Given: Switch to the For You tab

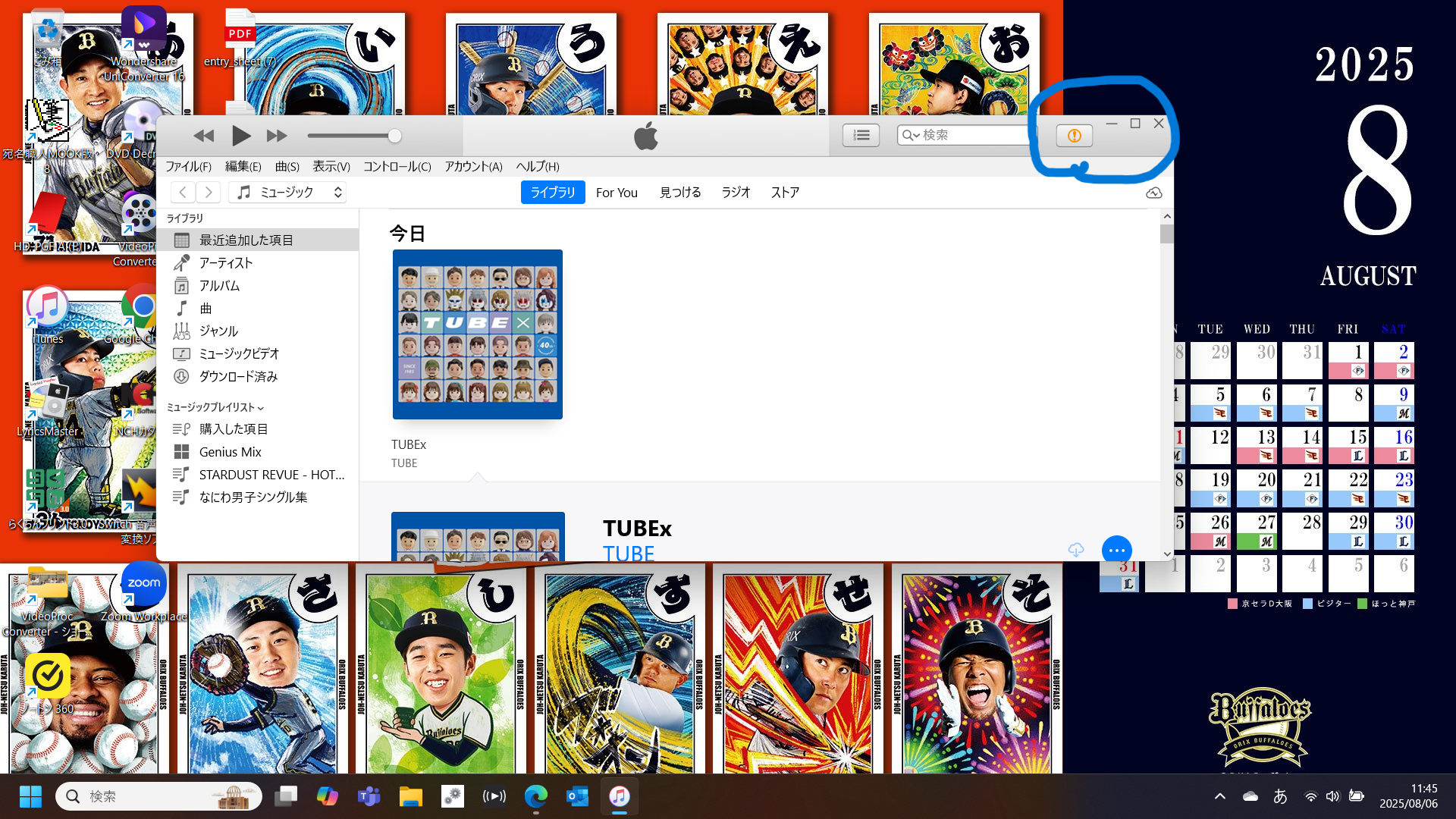Looking at the screenshot, I should [617, 193].
